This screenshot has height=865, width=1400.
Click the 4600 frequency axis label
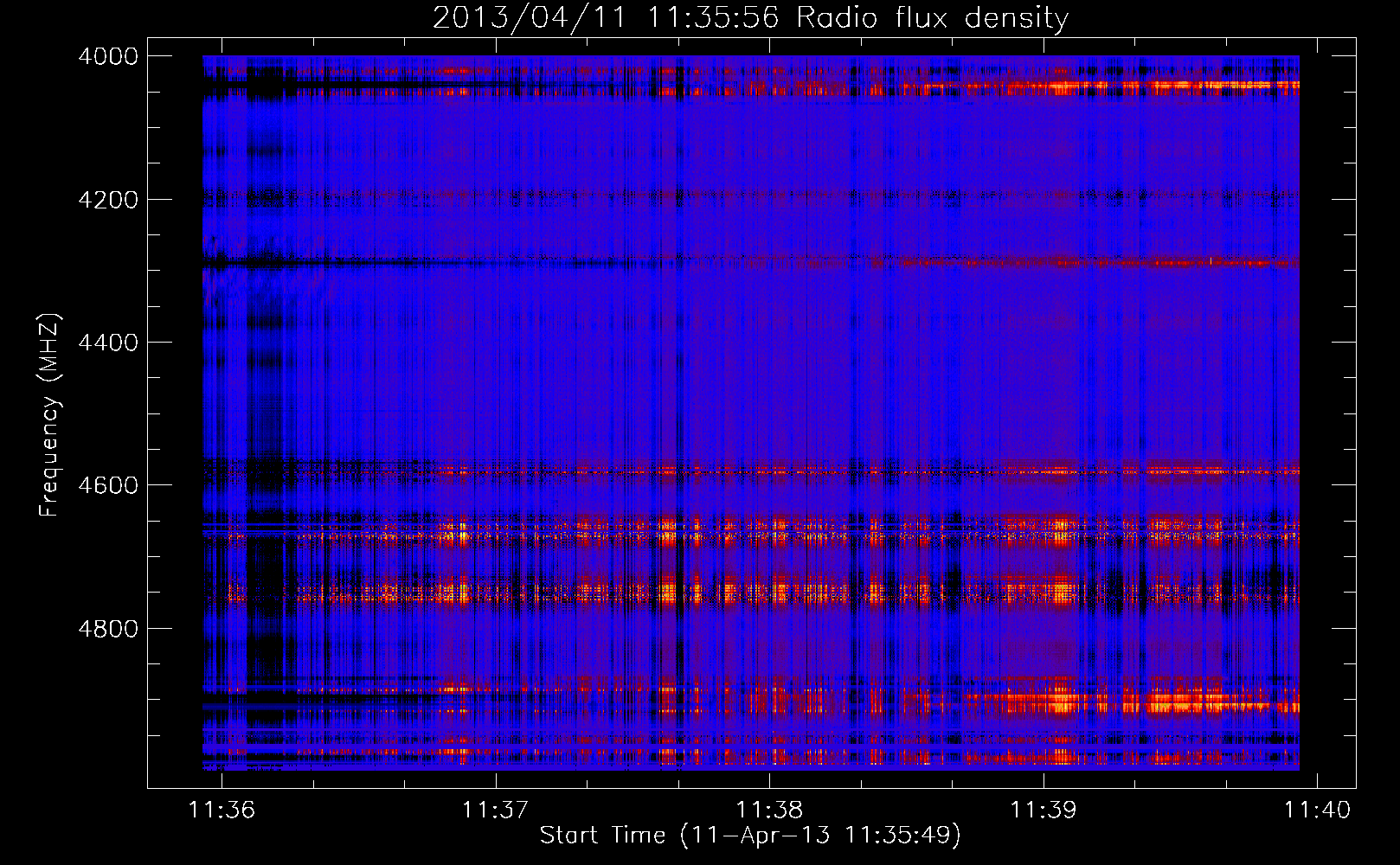pos(108,485)
